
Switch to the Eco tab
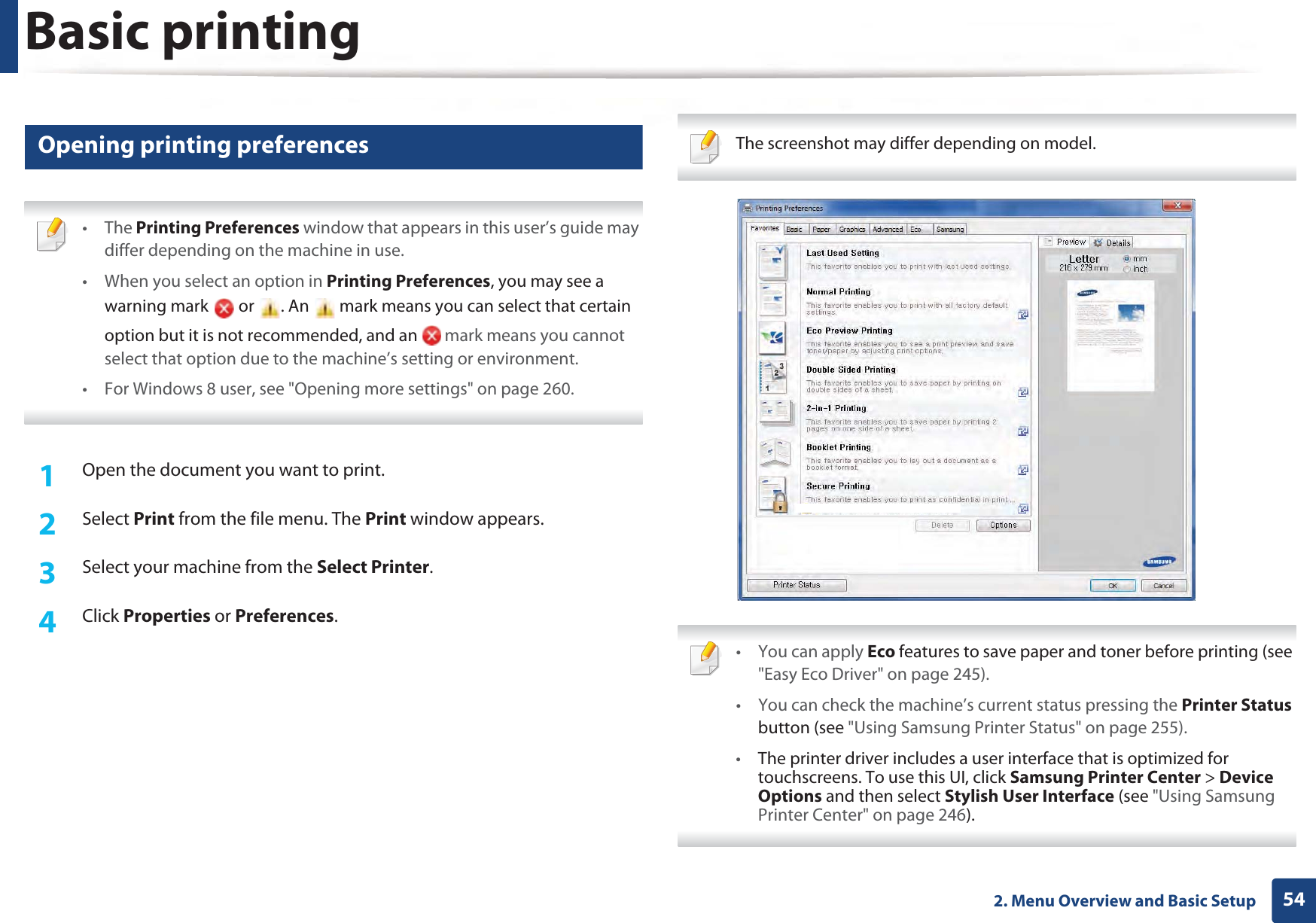click(x=915, y=229)
